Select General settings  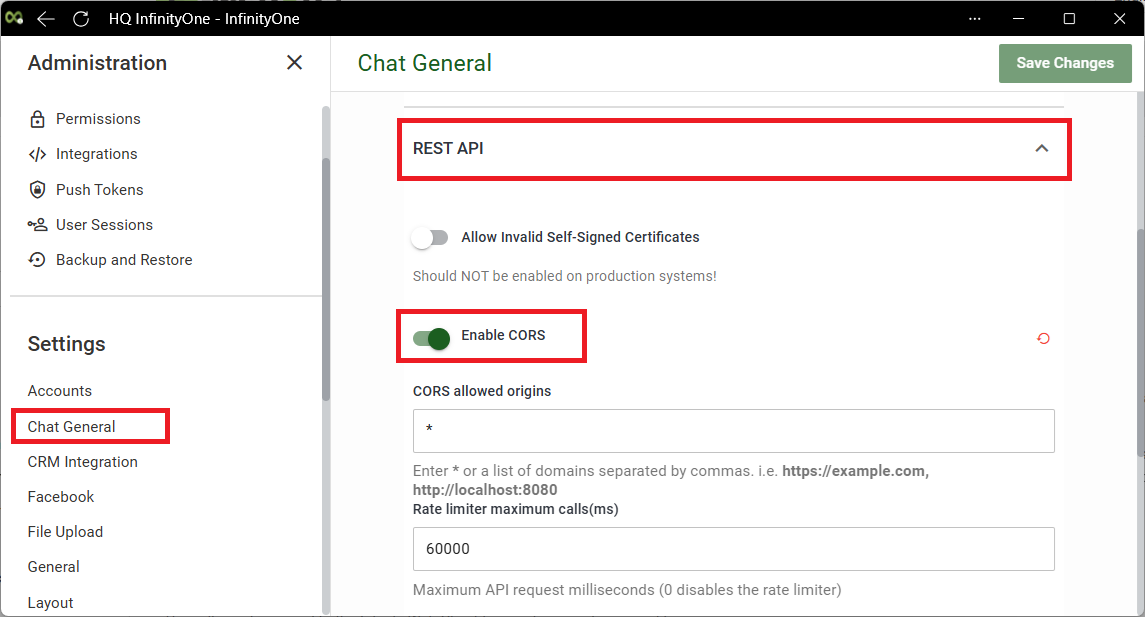coord(53,567)
